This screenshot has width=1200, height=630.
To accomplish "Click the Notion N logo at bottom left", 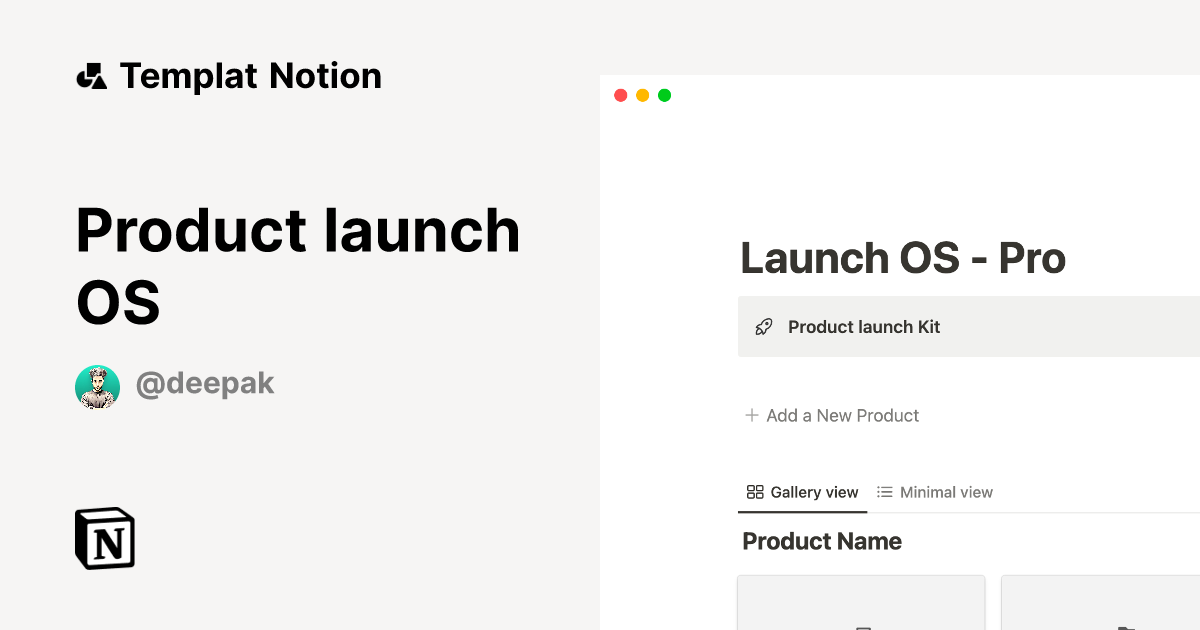I will [104, 538].
